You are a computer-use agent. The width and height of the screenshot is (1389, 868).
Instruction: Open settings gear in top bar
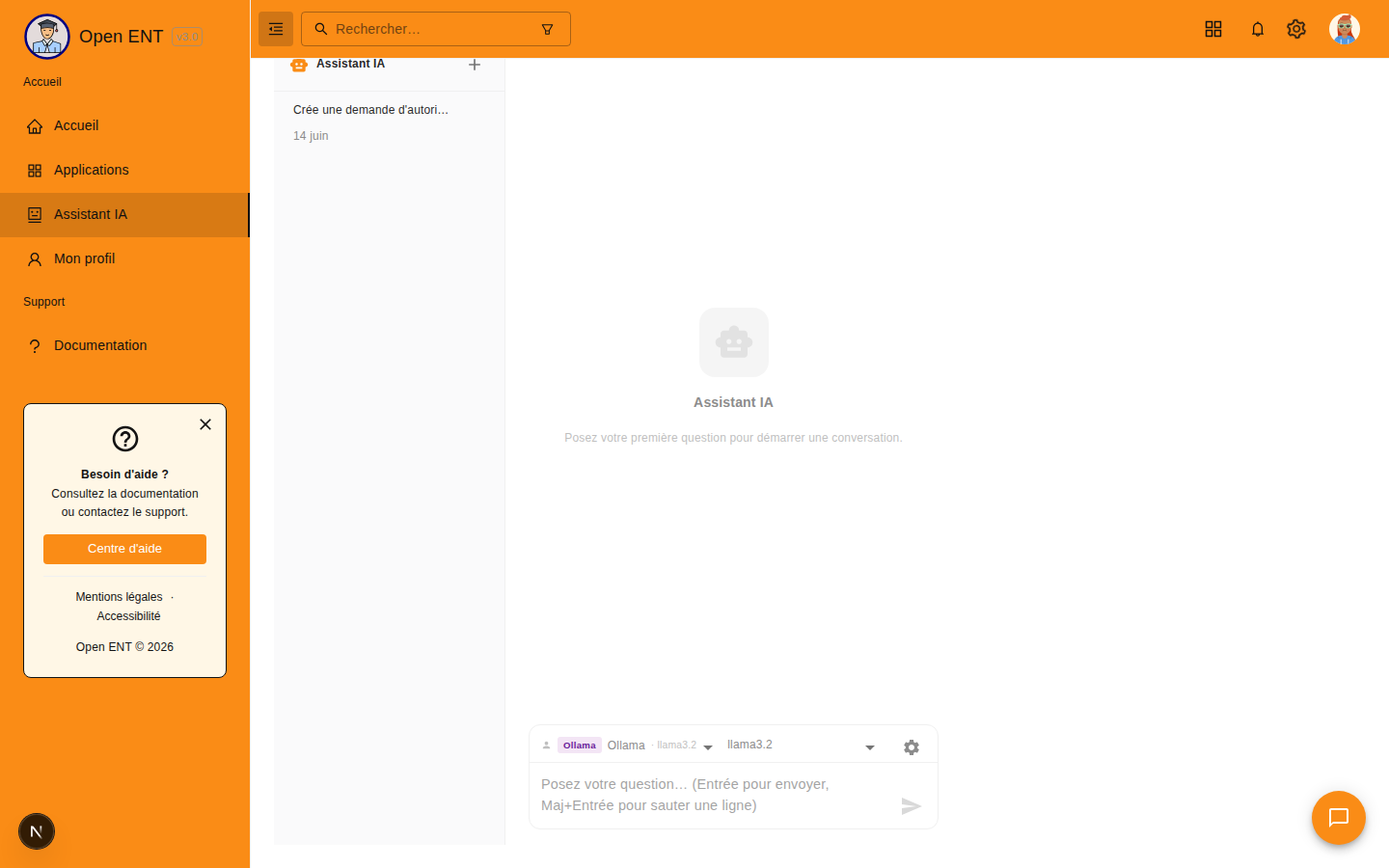1296,29
